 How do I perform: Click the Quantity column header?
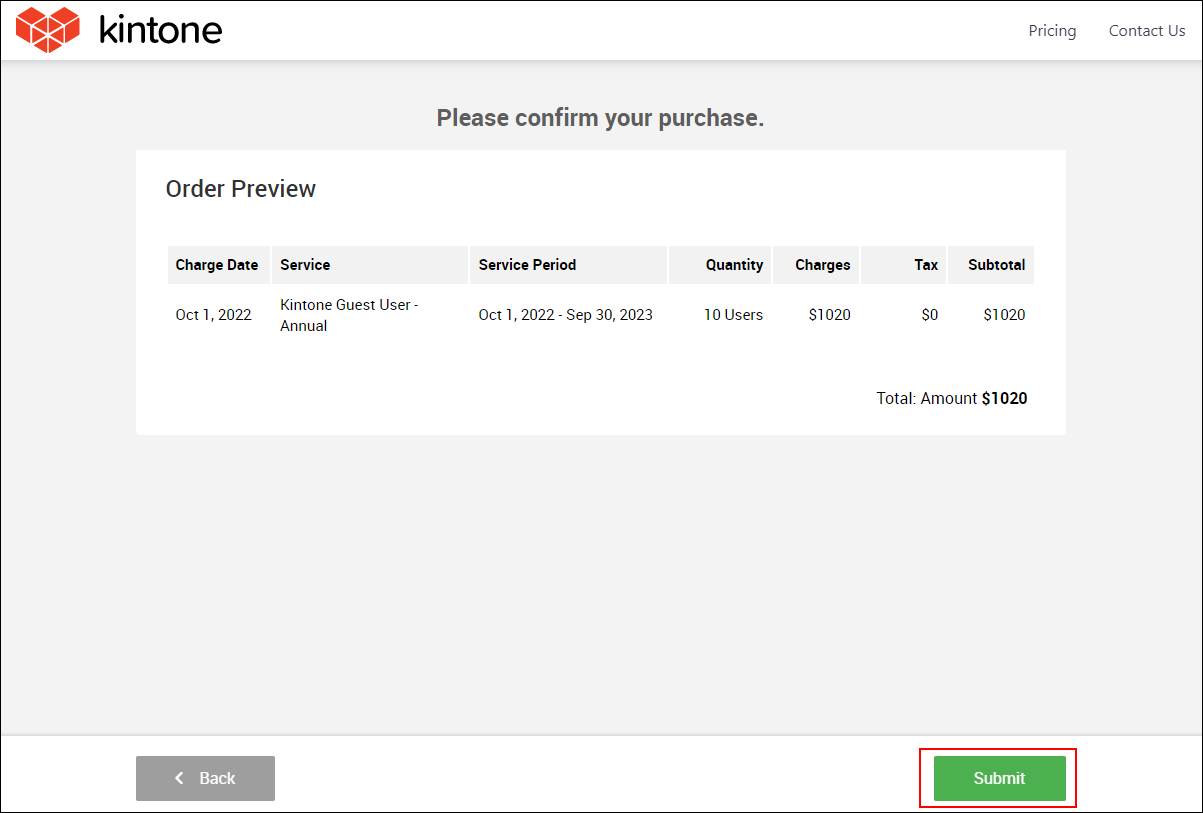tap(734, 265)
